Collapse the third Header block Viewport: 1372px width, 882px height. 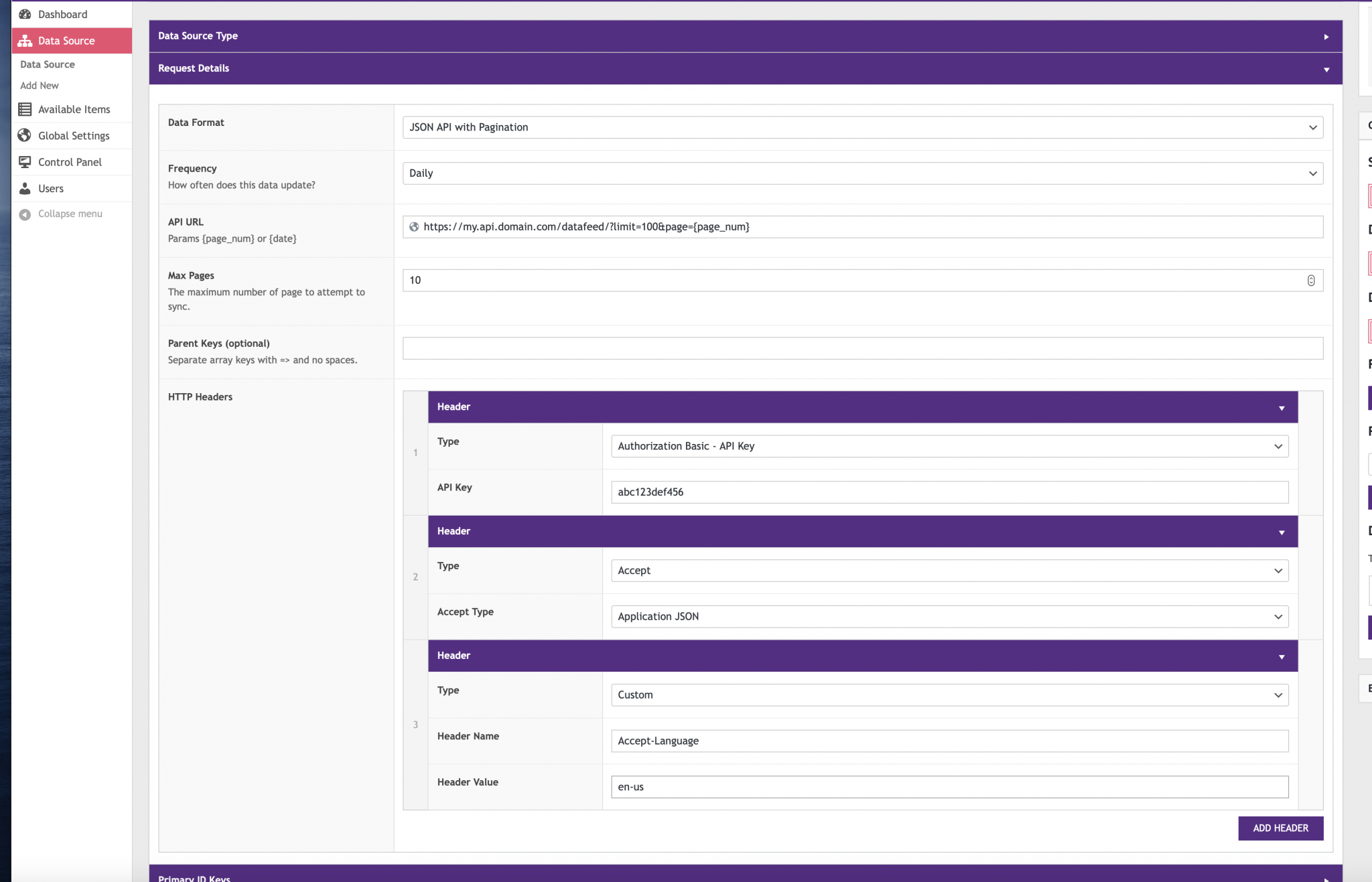(1283, 656)
